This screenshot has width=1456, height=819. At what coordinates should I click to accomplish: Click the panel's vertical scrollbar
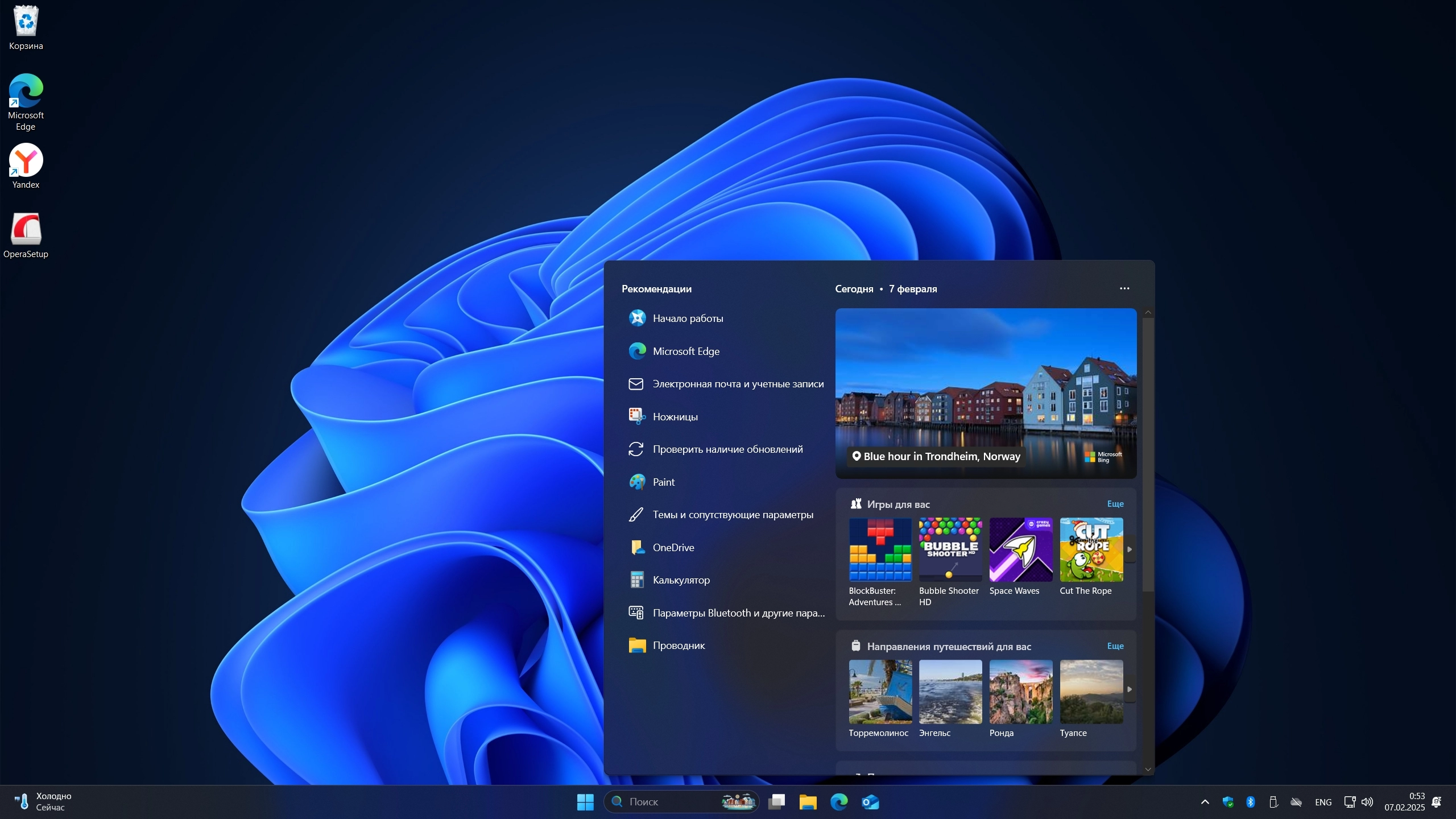coord(1148,455)
